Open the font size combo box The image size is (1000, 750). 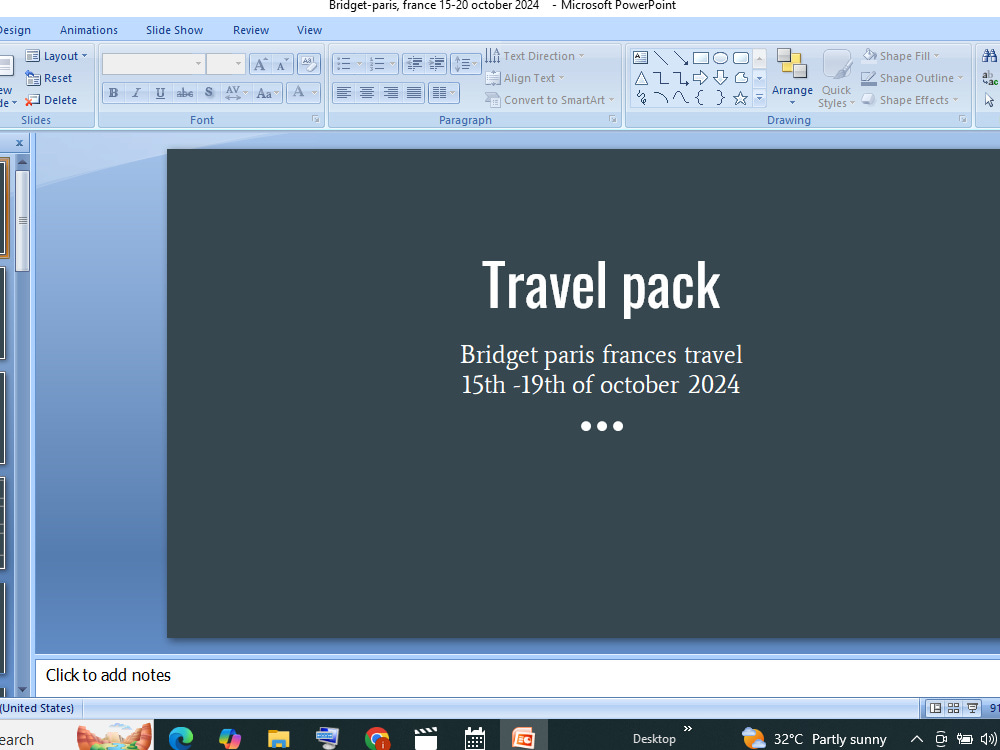(x=226, y=64)
